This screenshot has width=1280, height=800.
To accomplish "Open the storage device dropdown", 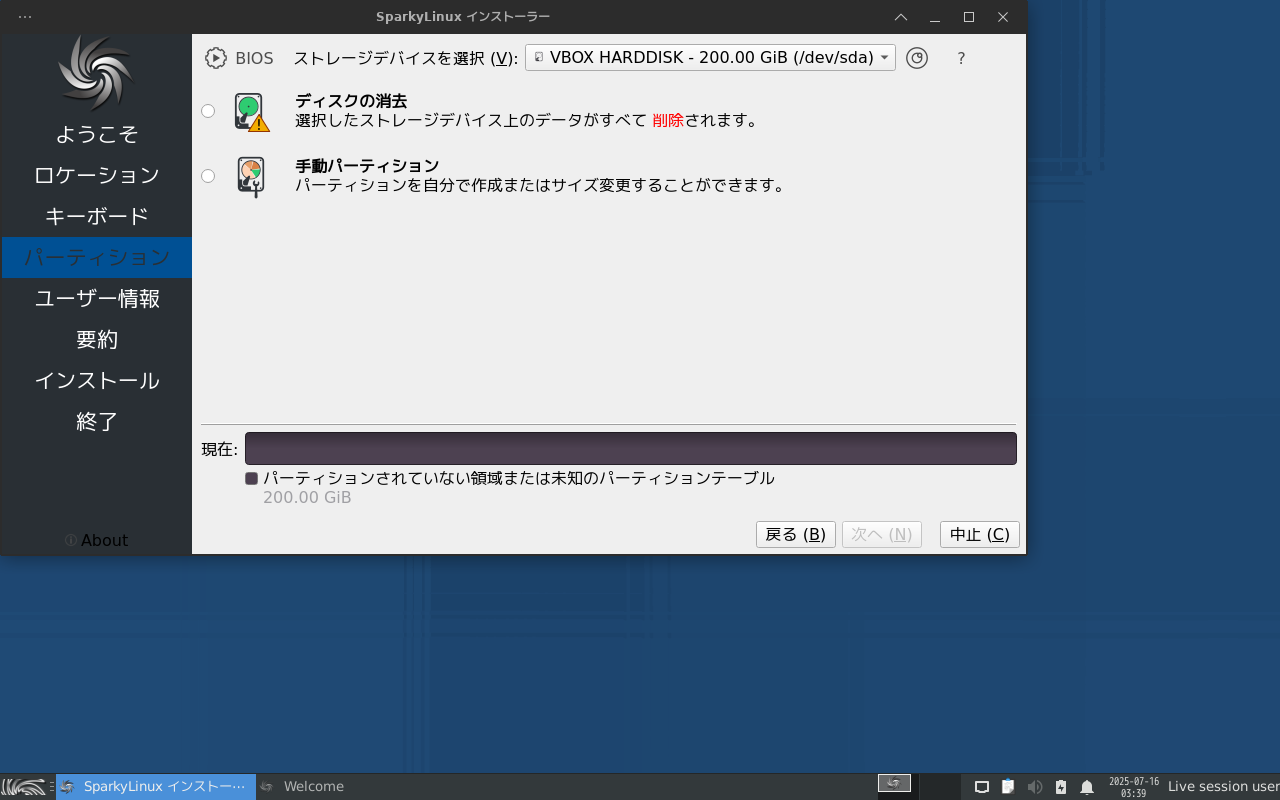I will click(x=710, y=58).
